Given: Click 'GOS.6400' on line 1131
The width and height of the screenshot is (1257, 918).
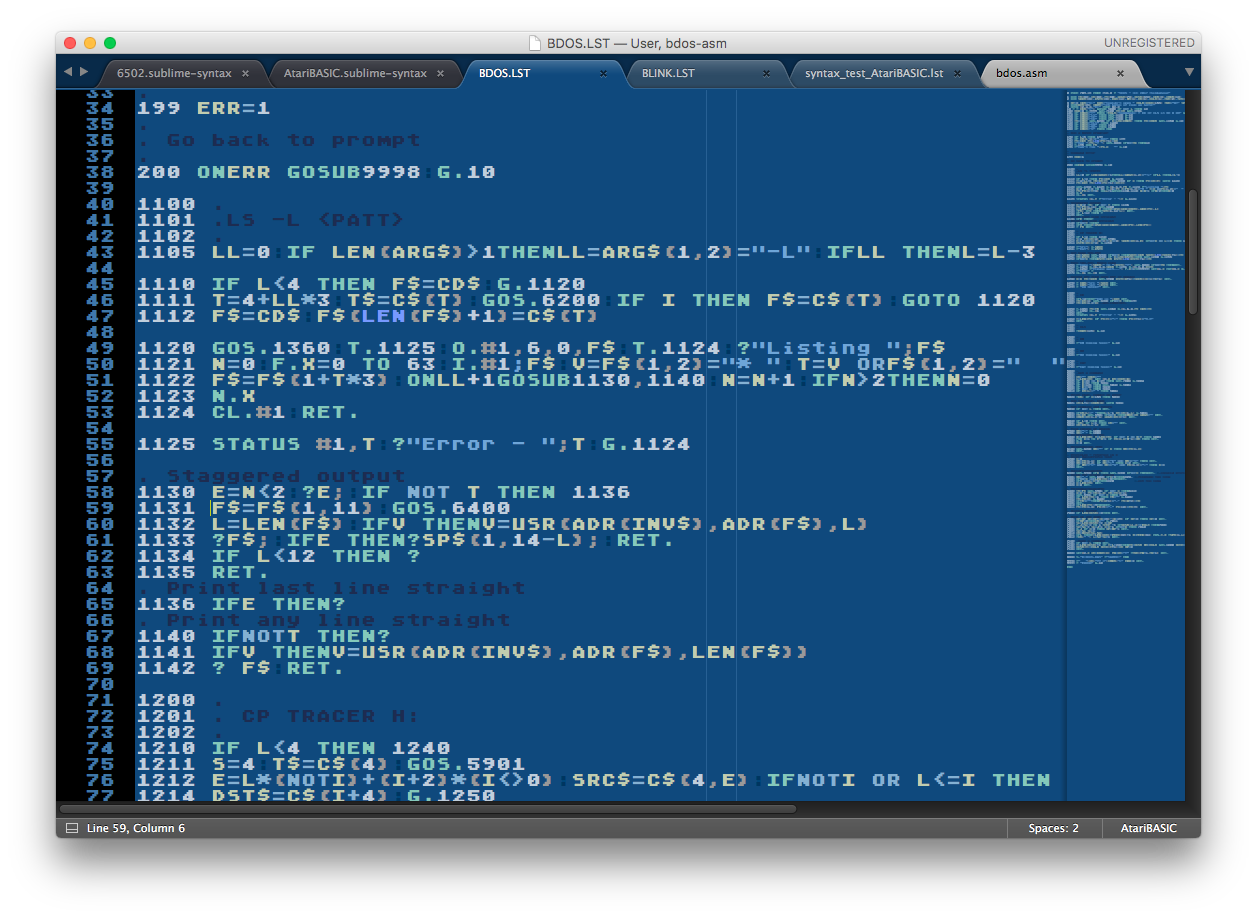Looking at the screenshot, I should pos(451,508).
